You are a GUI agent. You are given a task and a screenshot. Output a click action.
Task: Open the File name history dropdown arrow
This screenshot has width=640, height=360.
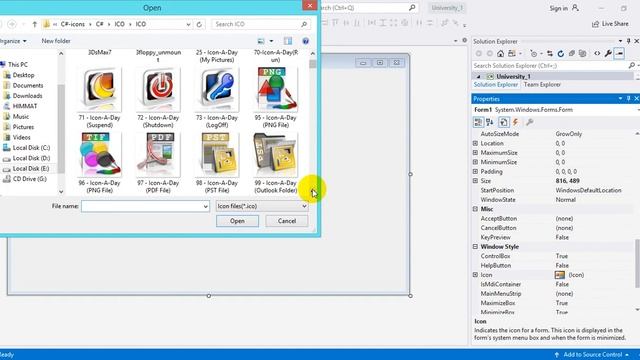(206, 207)
